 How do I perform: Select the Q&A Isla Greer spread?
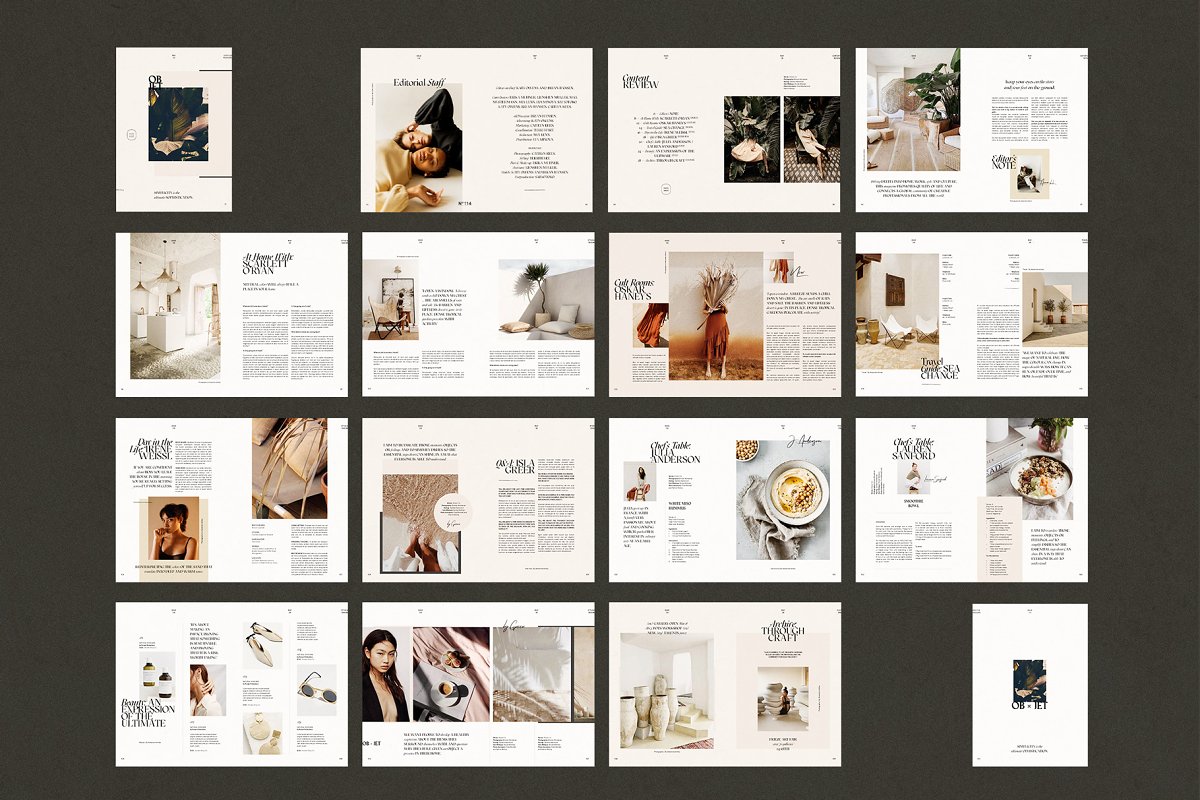(476, 499)
